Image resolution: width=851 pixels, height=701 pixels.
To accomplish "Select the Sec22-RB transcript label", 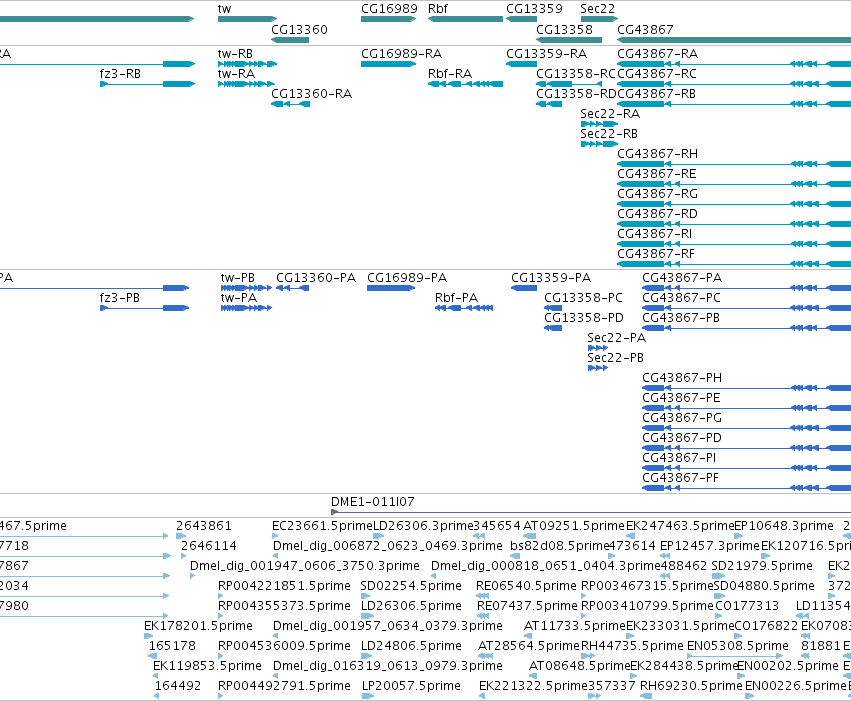I will [609, 134].
